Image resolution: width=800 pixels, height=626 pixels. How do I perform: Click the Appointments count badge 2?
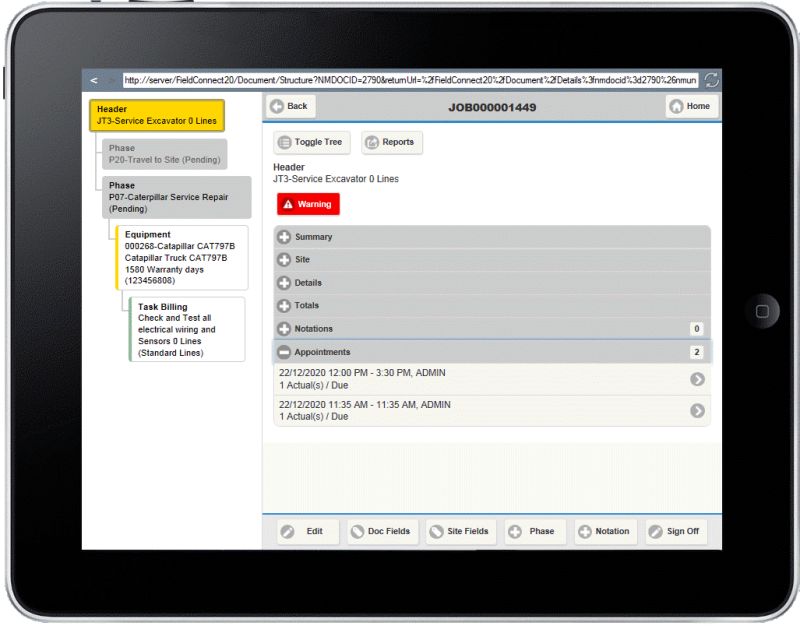(x=696, y=352)
